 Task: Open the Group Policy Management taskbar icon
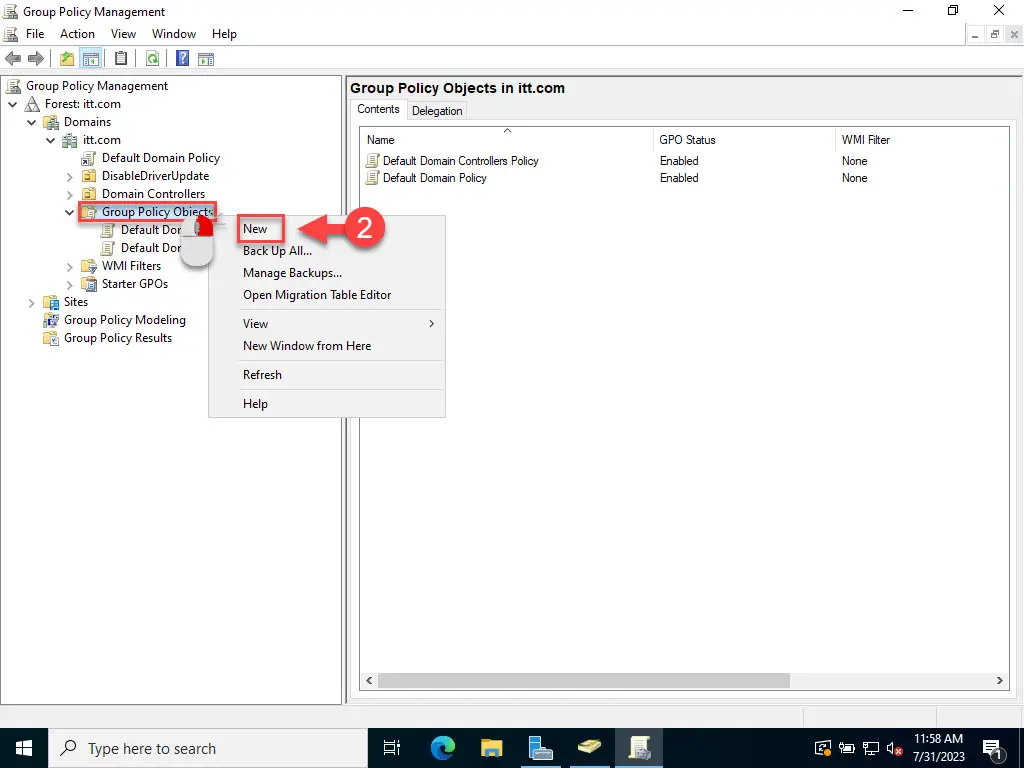coord(638,748)
